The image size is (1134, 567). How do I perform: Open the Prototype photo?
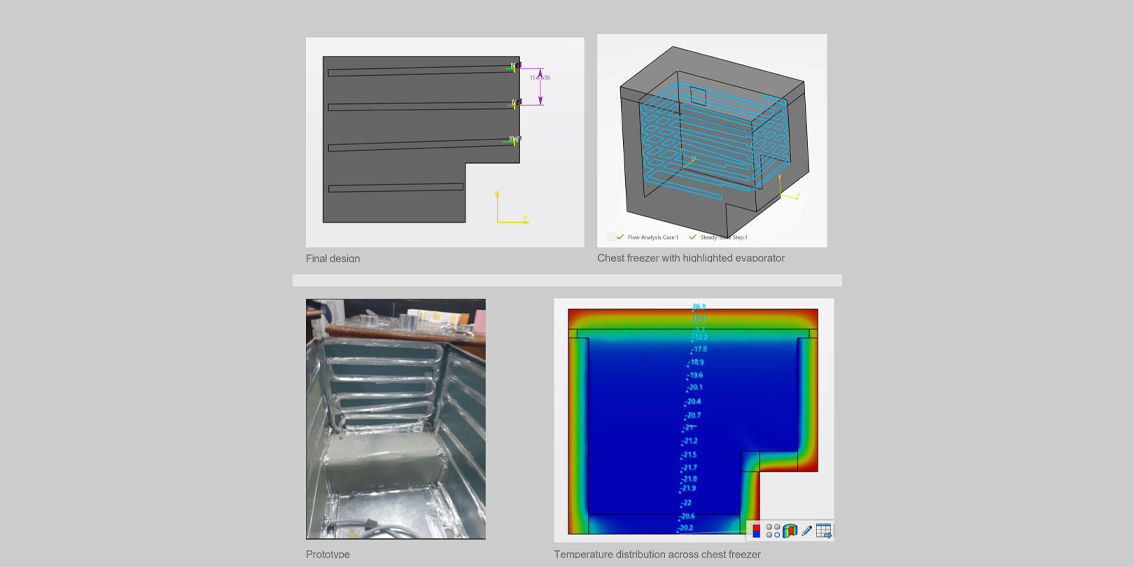tap(396, 419)
